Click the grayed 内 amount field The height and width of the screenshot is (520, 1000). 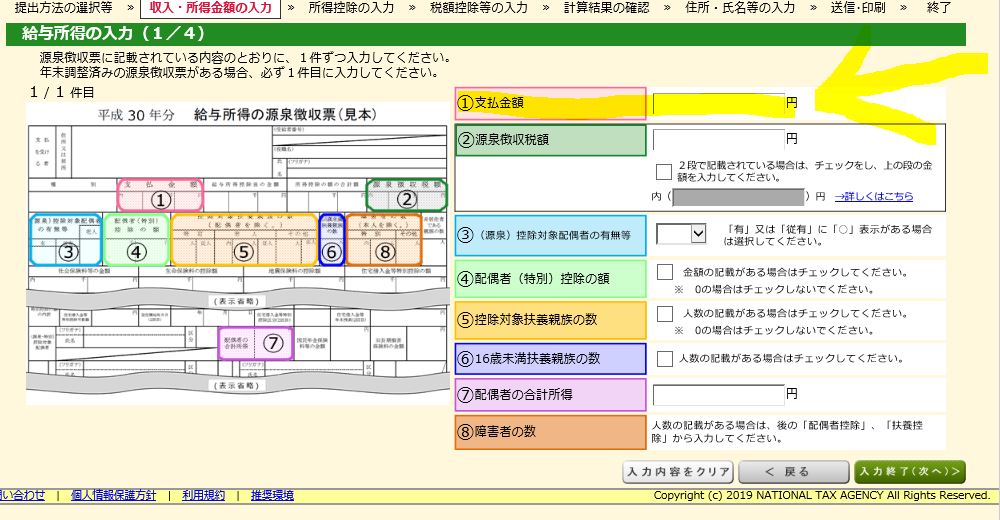[738, 197]
